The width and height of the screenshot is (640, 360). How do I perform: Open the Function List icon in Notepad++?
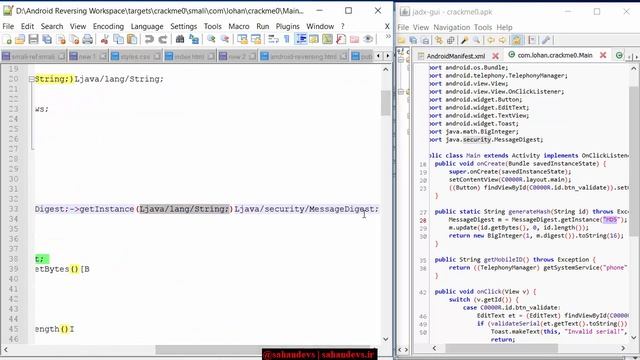pos(341,39)
